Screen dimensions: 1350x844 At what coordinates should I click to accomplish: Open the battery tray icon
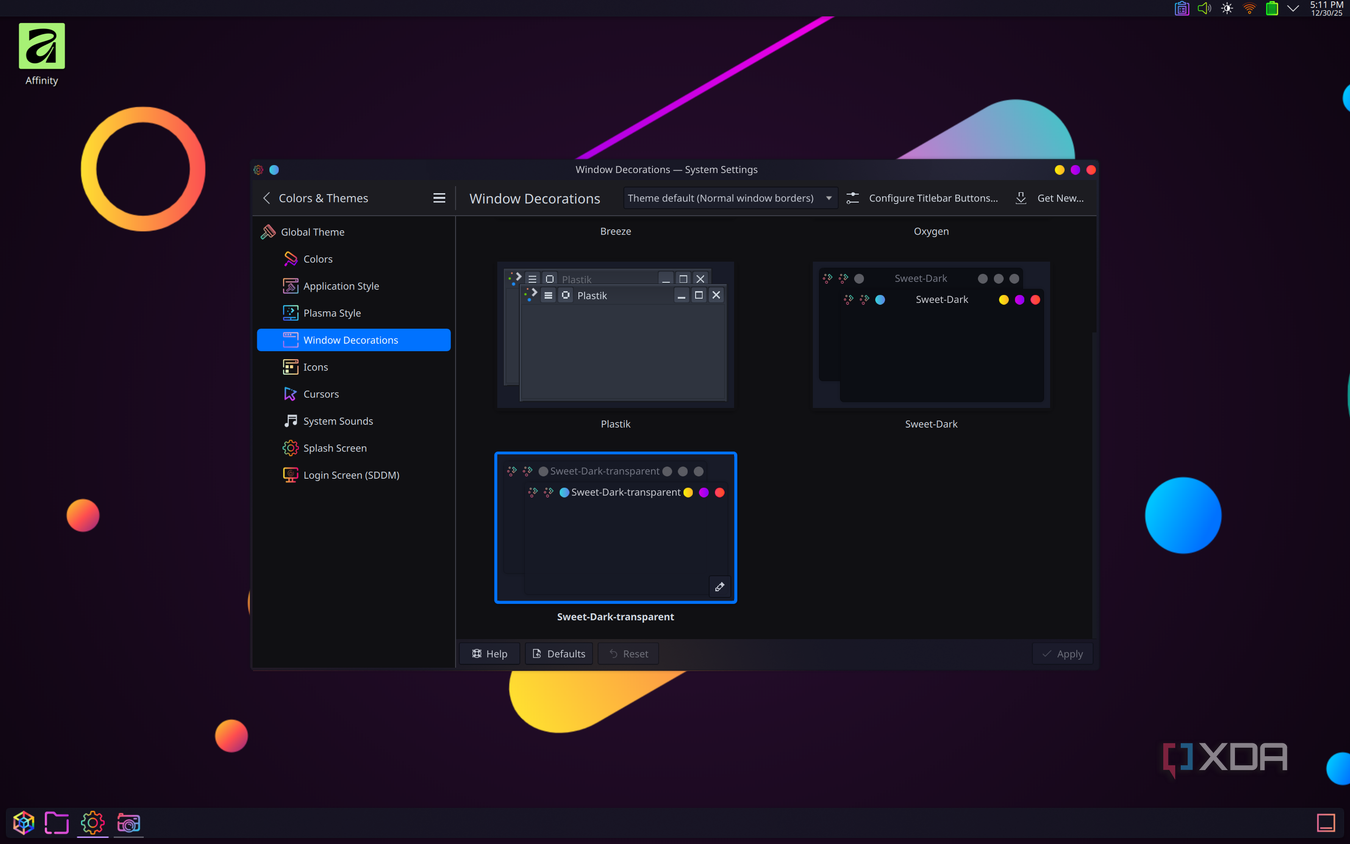(1272, 8)
